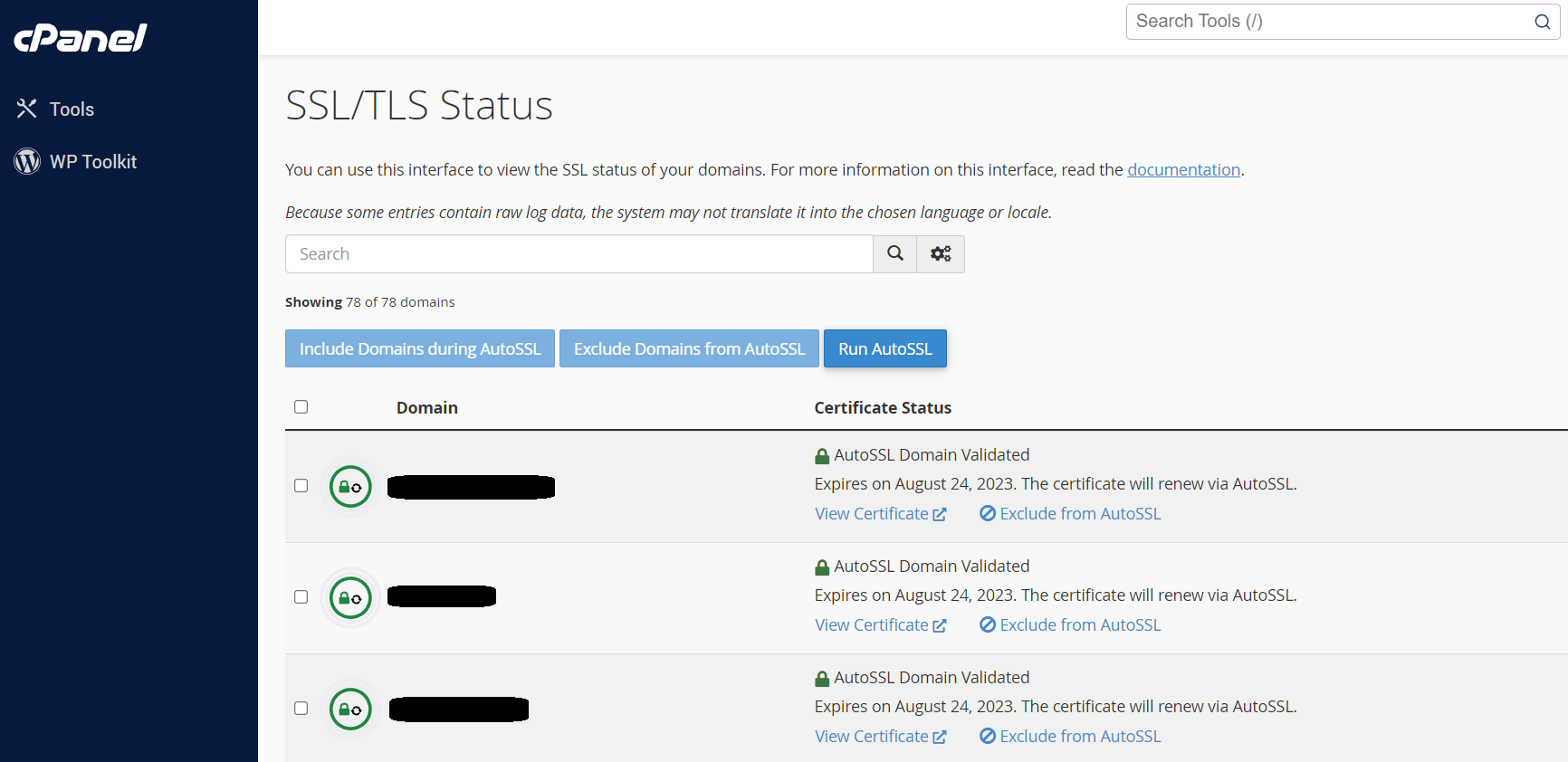This screenshot has width=1568, height=762.
Task: Open search filter settings gears
Action: click(941, 254)
